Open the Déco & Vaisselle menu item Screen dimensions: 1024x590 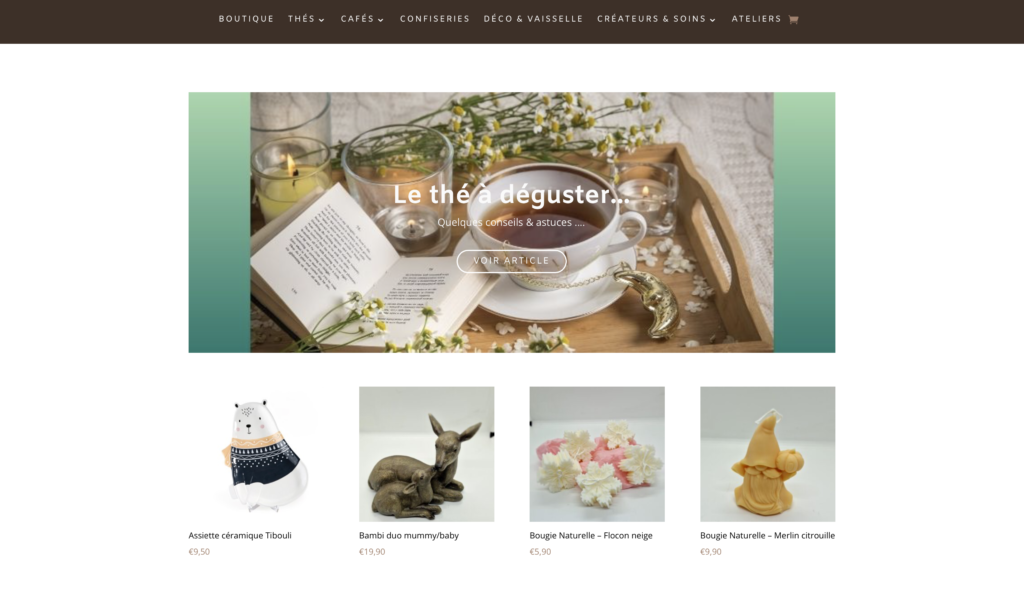[x=533, y=19]
